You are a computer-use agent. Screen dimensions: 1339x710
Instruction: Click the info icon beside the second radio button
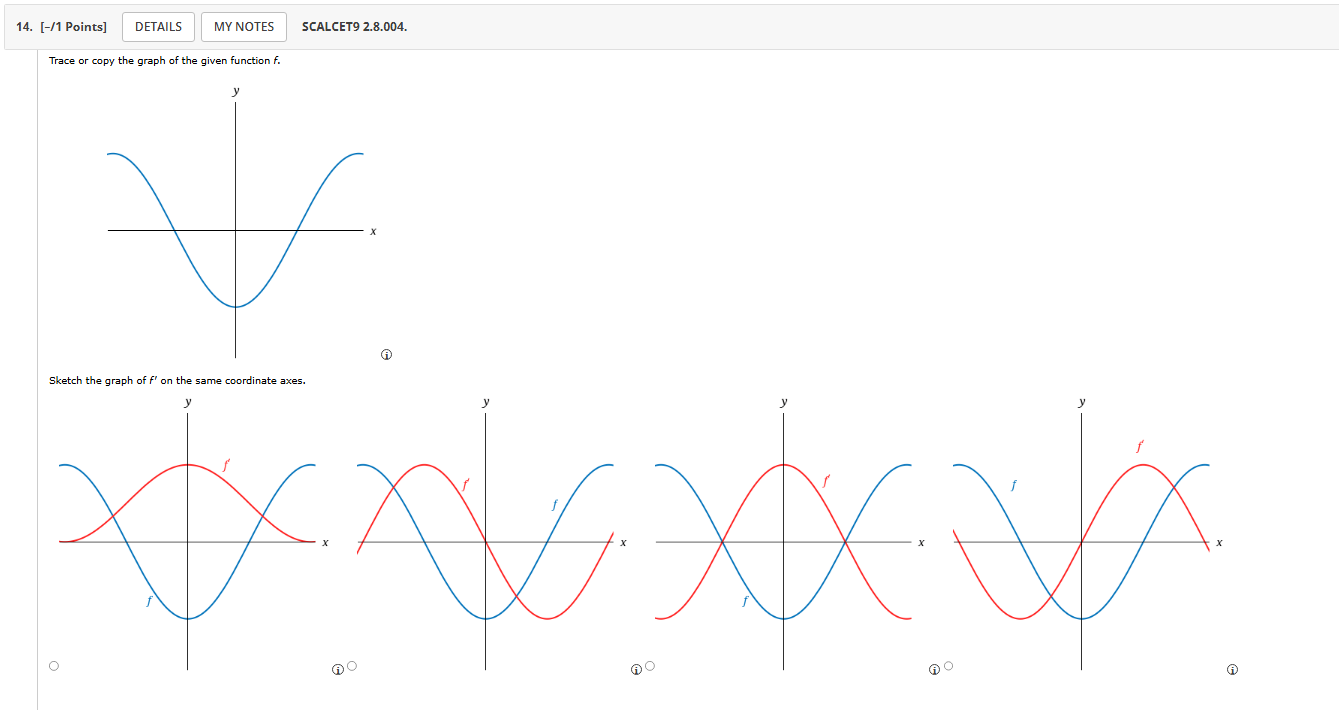pyautogui.click(x=636, y=668)
